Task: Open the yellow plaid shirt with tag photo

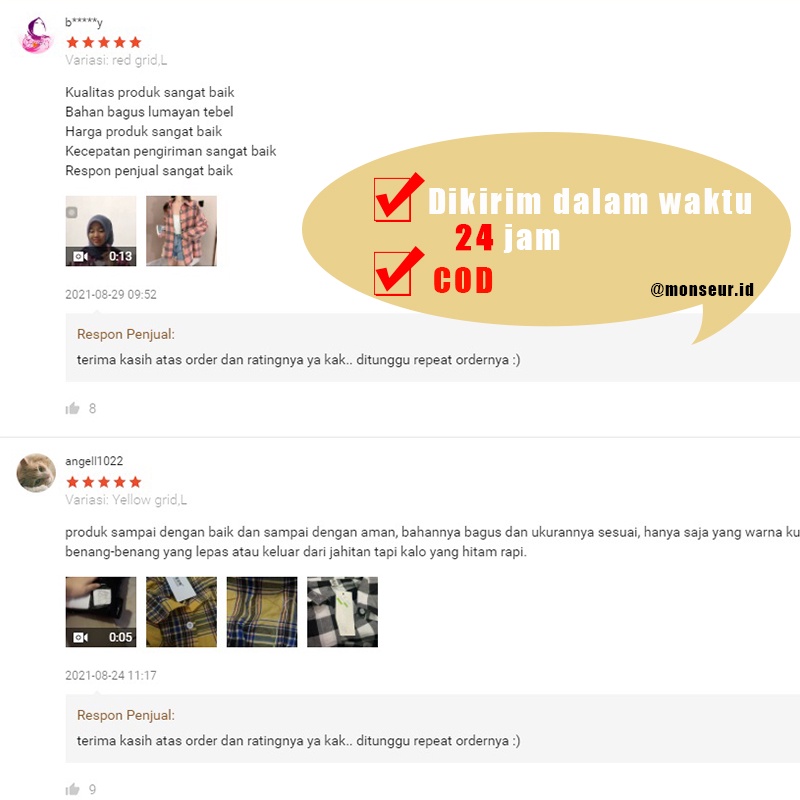Action: pyautogui.click(x=181, y=612)
